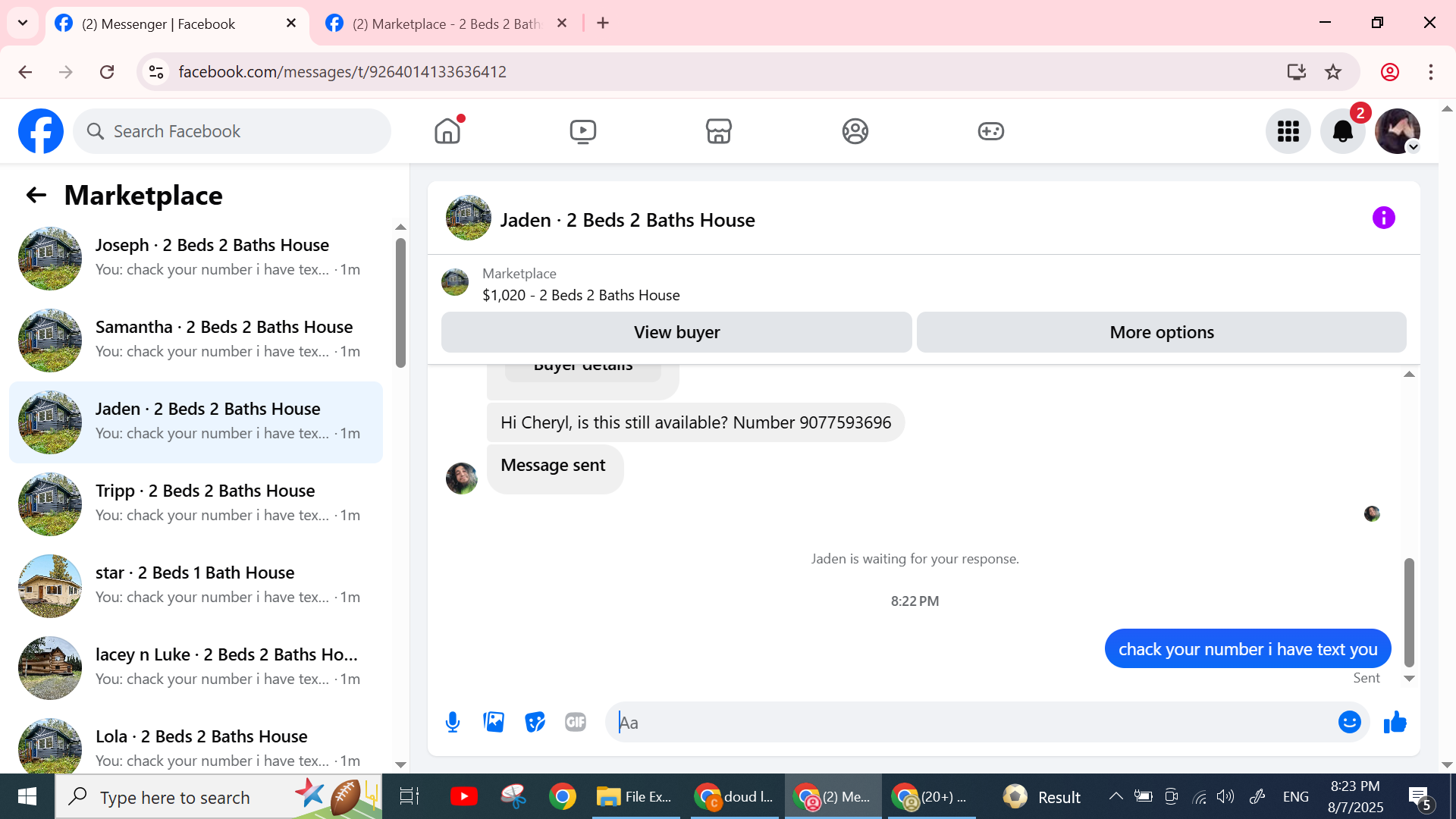View site information icon in address bar
The height and width of the screenshot is (819, 1456).
click(156, 72)
